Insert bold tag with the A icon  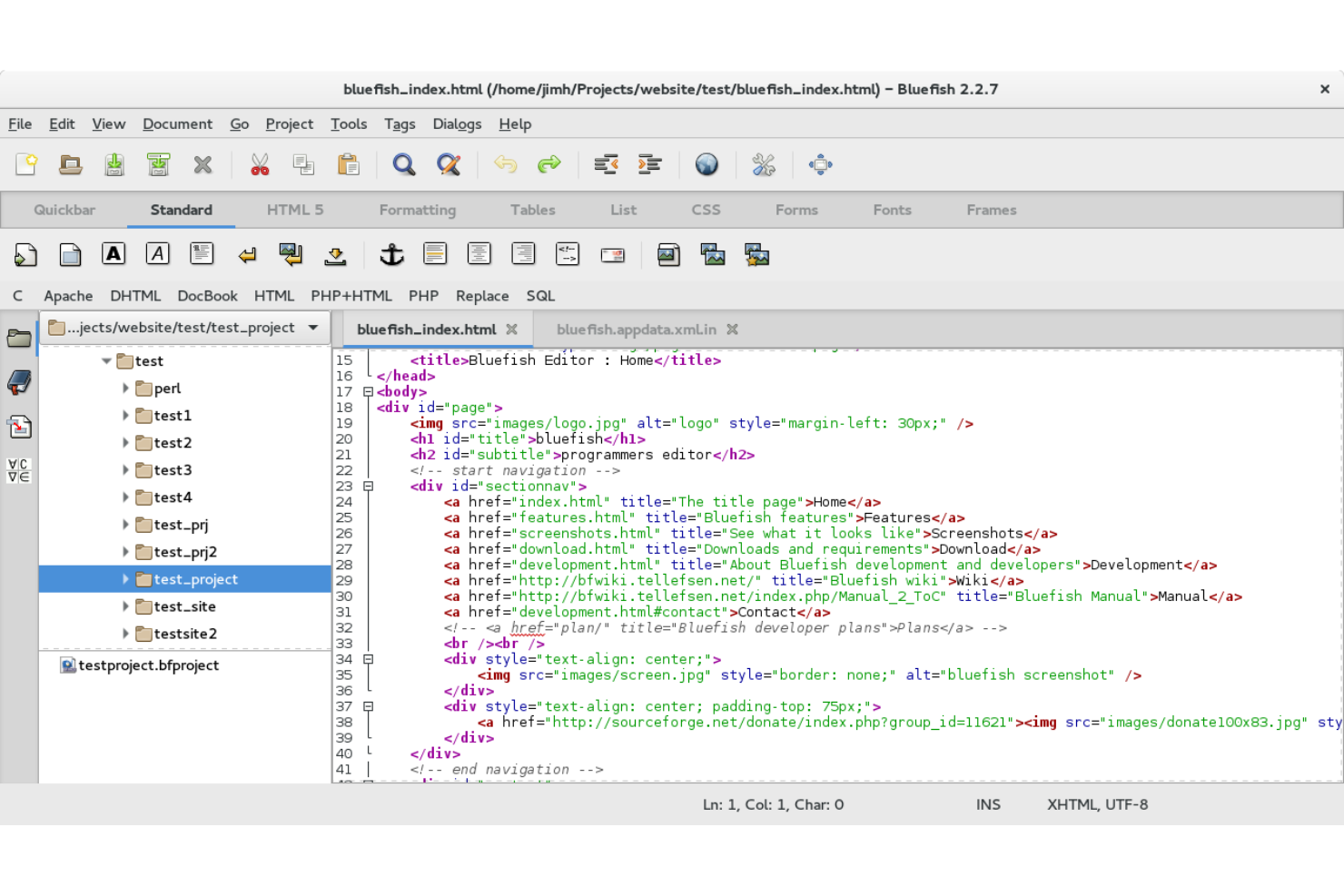[114, 254]
